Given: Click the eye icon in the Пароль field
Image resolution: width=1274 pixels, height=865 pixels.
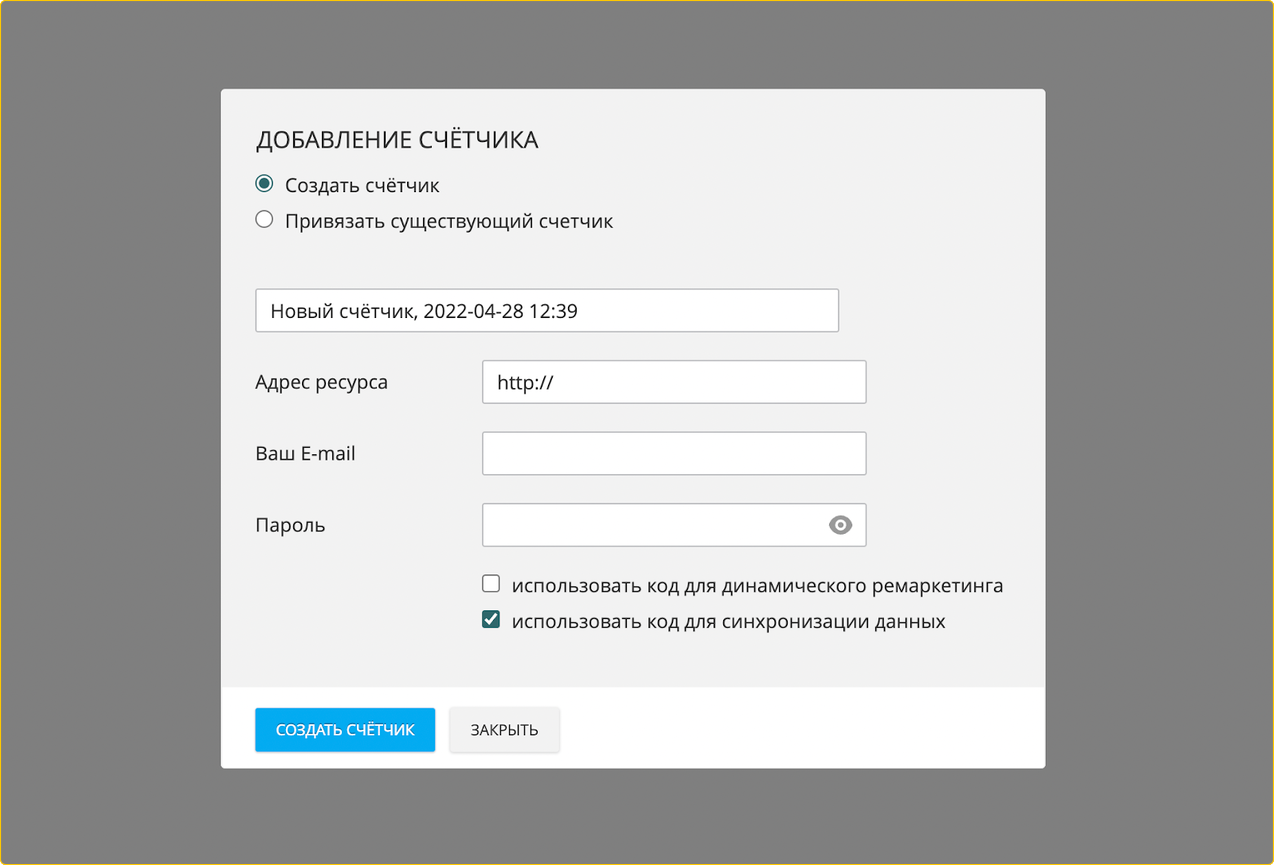Looking at the screenshot, I should (840, 525).
